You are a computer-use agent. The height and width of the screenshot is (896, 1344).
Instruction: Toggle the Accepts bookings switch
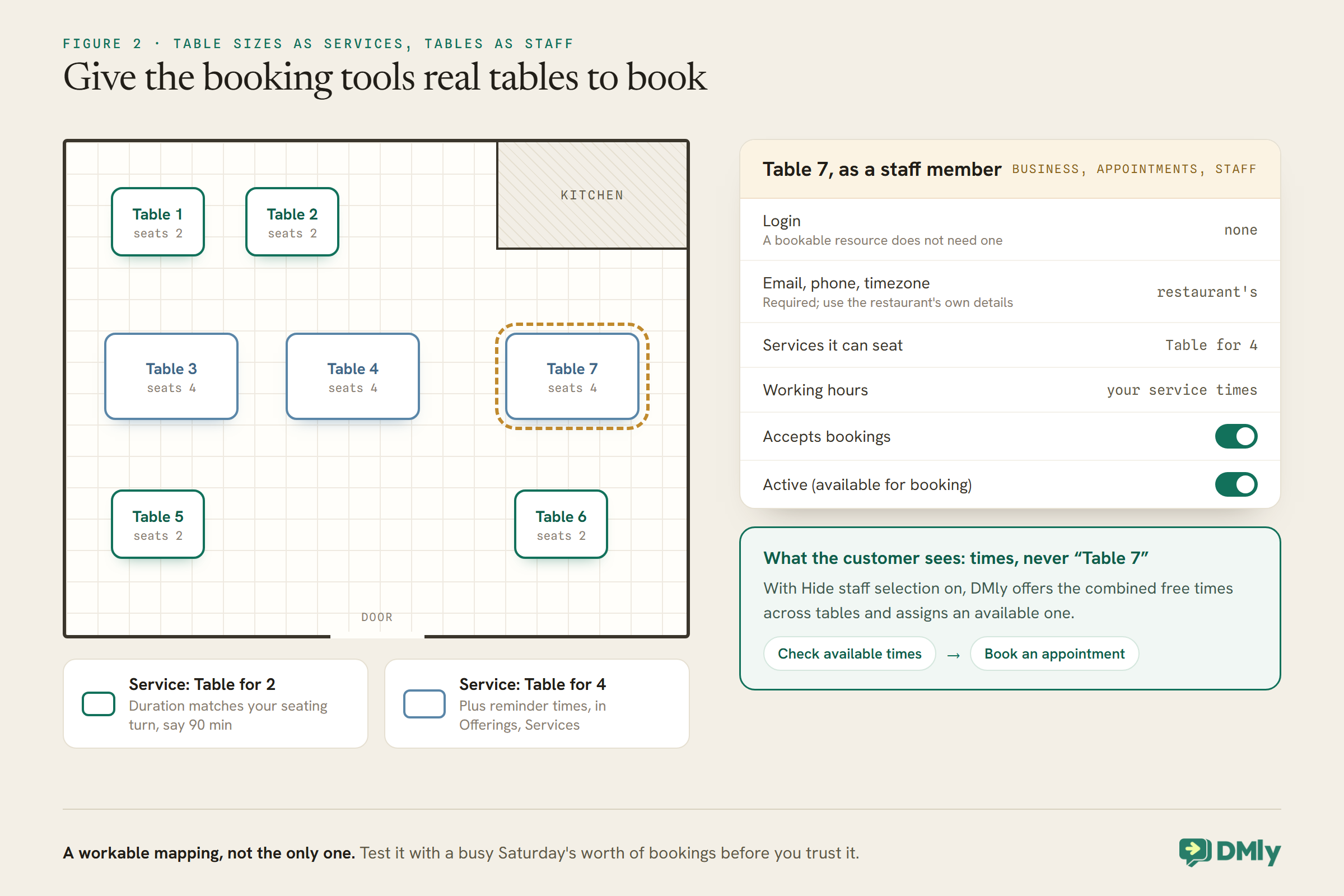(1236, 437)
